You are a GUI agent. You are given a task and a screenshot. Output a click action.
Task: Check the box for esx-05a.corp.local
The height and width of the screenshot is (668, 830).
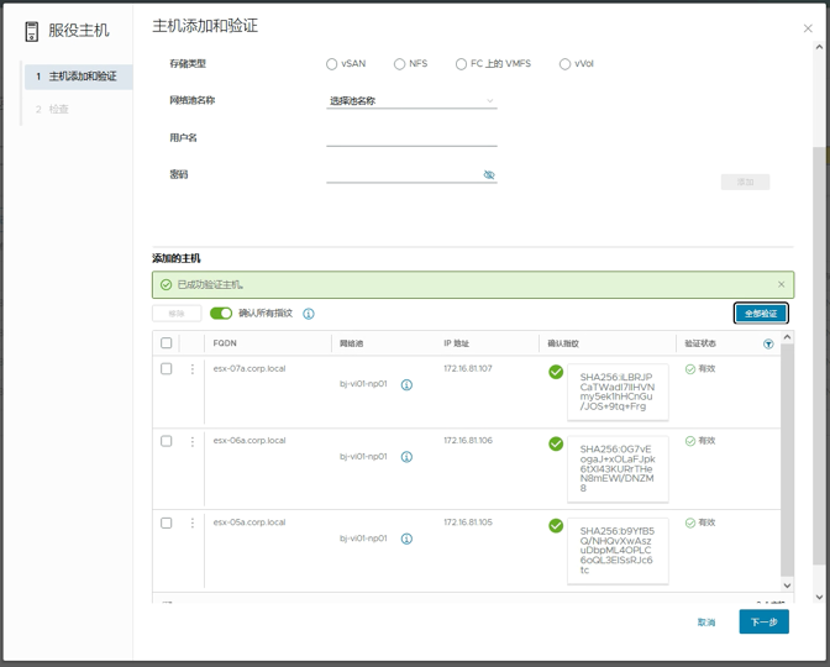click(x=166, y=523)
